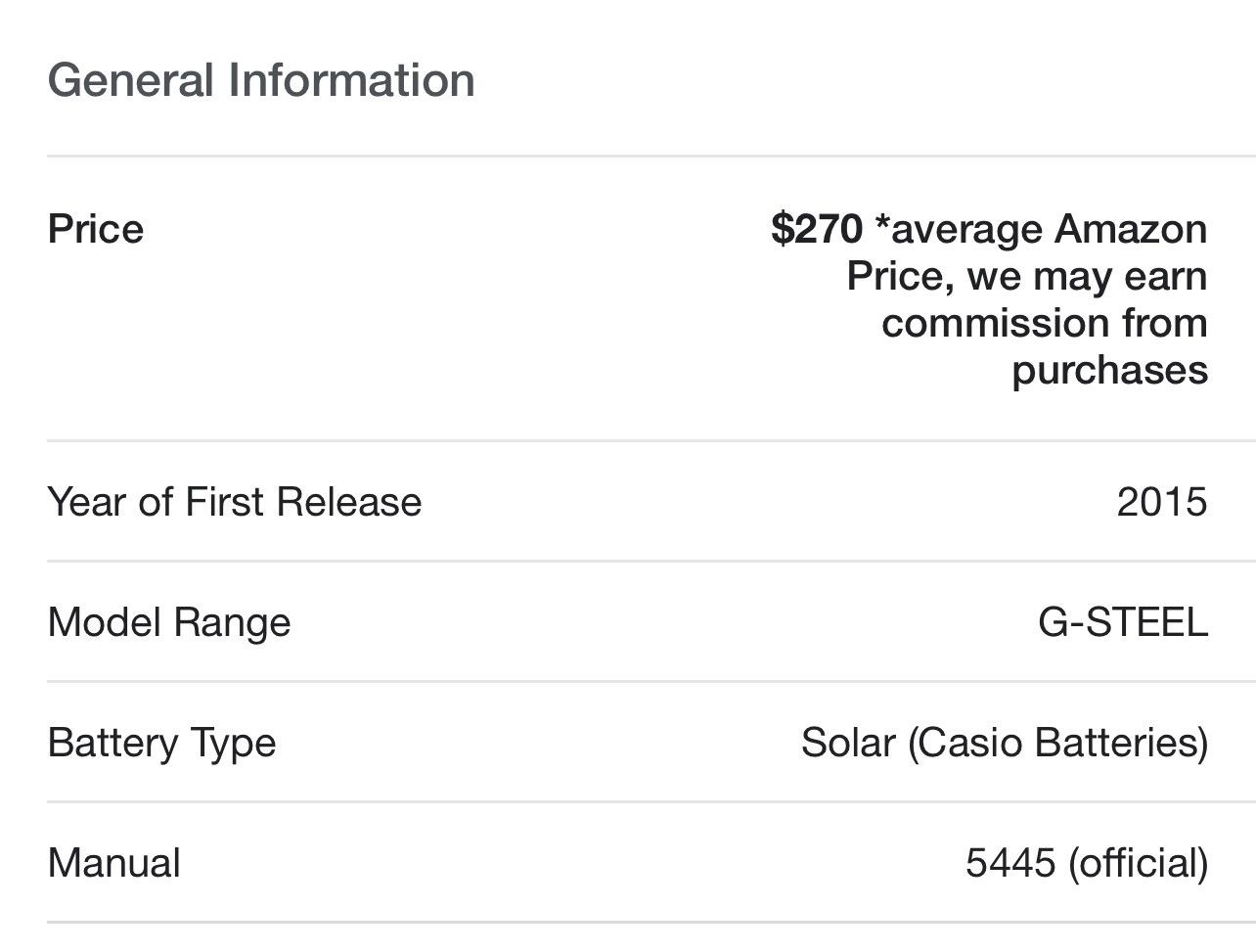Click the "(official)" text beside 5445
Image resolution: width=1256 pixels, height=952 pixels.
pos(1139,863)
